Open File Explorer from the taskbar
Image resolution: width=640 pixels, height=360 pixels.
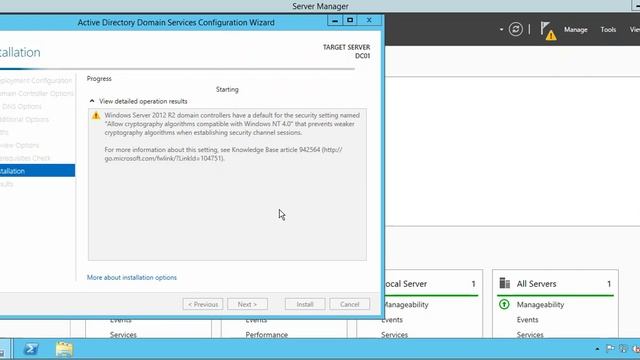pyautogui.click(x=64, y=349)
